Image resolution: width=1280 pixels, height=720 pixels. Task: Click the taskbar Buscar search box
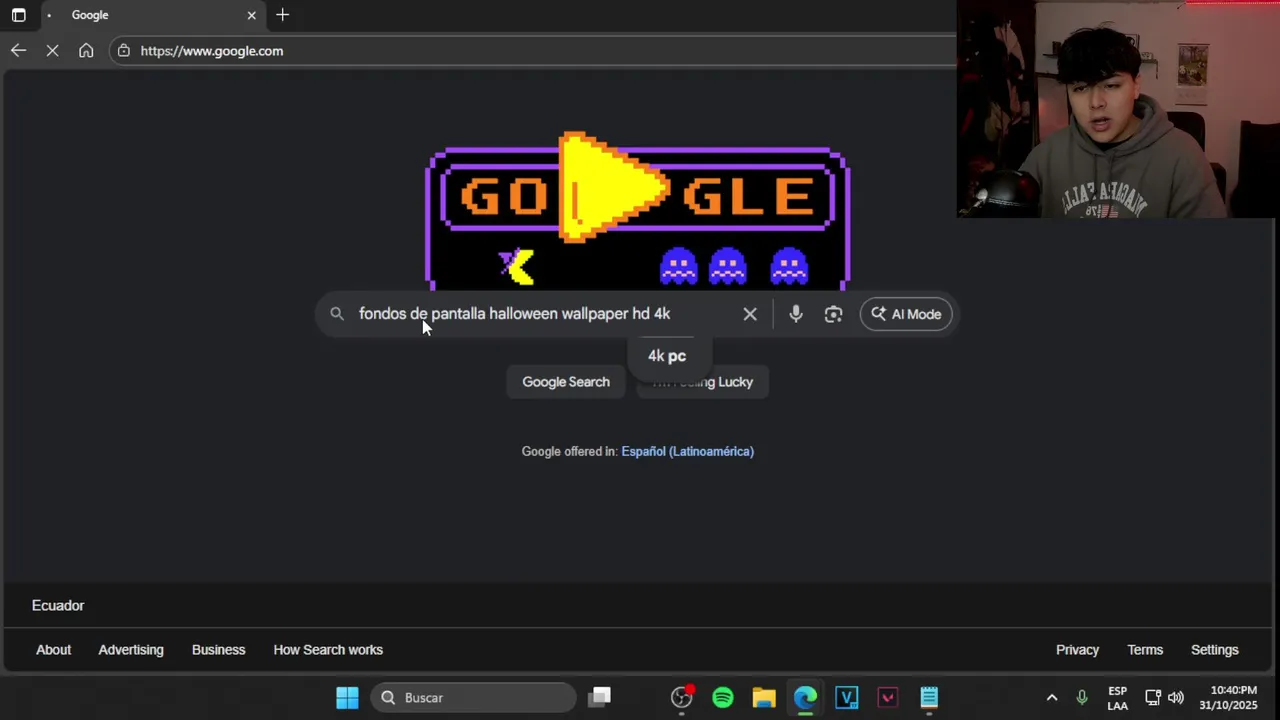click(474, 698)
